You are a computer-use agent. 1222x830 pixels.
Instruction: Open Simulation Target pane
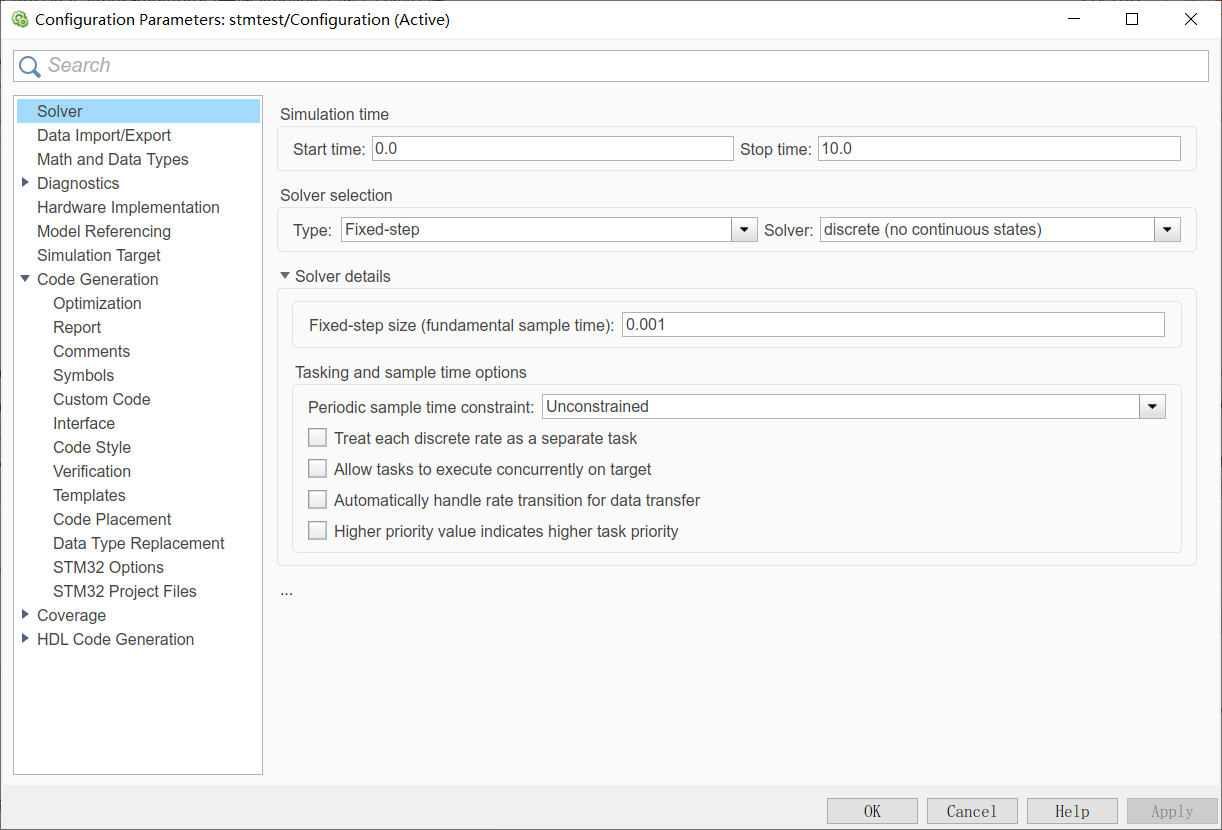(x=99, y=255)
